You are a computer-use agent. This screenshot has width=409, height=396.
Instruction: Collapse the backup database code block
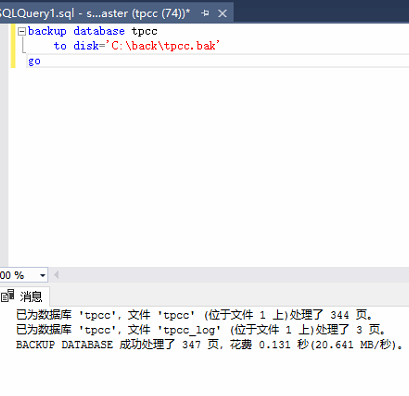coord(22,32)
